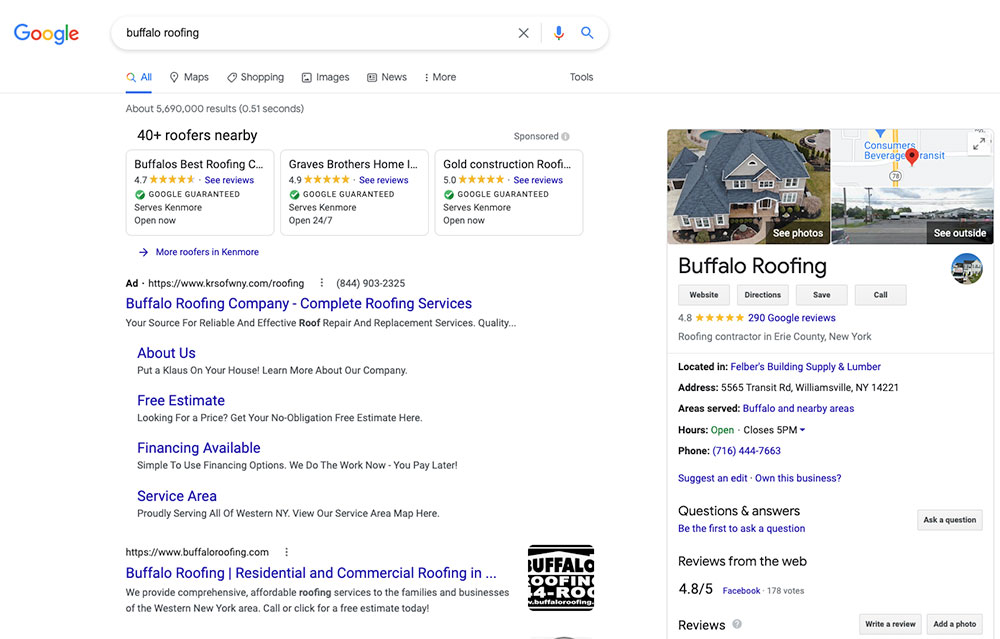Click the Google logo
The width and height of the screenshot is (1000, 639).
pyautogui.click(x=47, y=33)
